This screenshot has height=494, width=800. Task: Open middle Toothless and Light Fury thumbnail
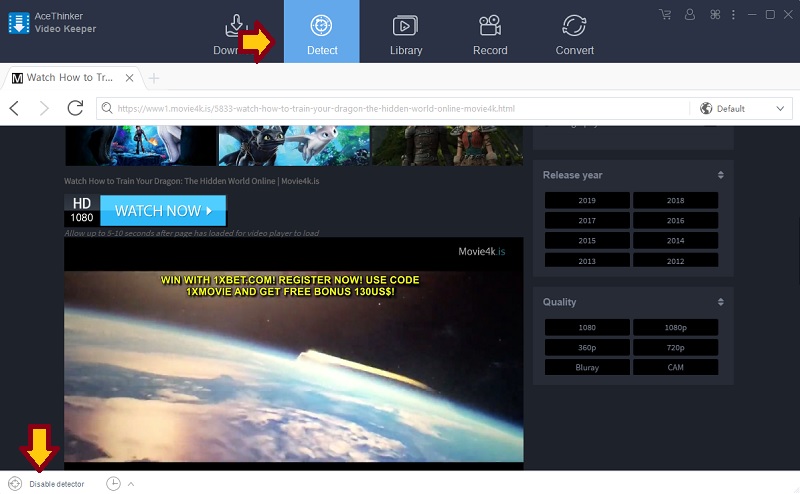coord(294,146)
